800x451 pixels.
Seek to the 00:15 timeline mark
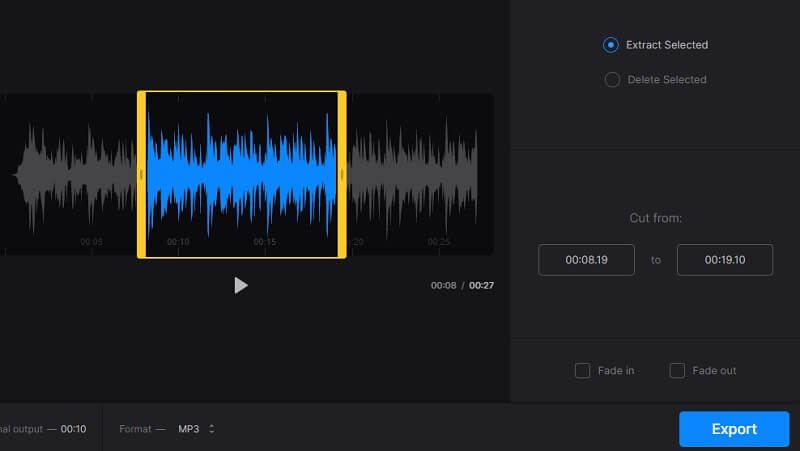[264, 242]
